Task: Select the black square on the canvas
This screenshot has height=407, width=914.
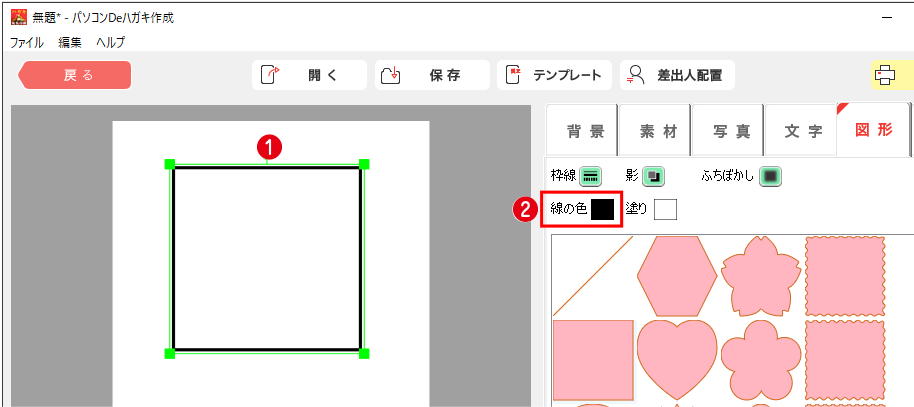Action: tap(267, 259)
